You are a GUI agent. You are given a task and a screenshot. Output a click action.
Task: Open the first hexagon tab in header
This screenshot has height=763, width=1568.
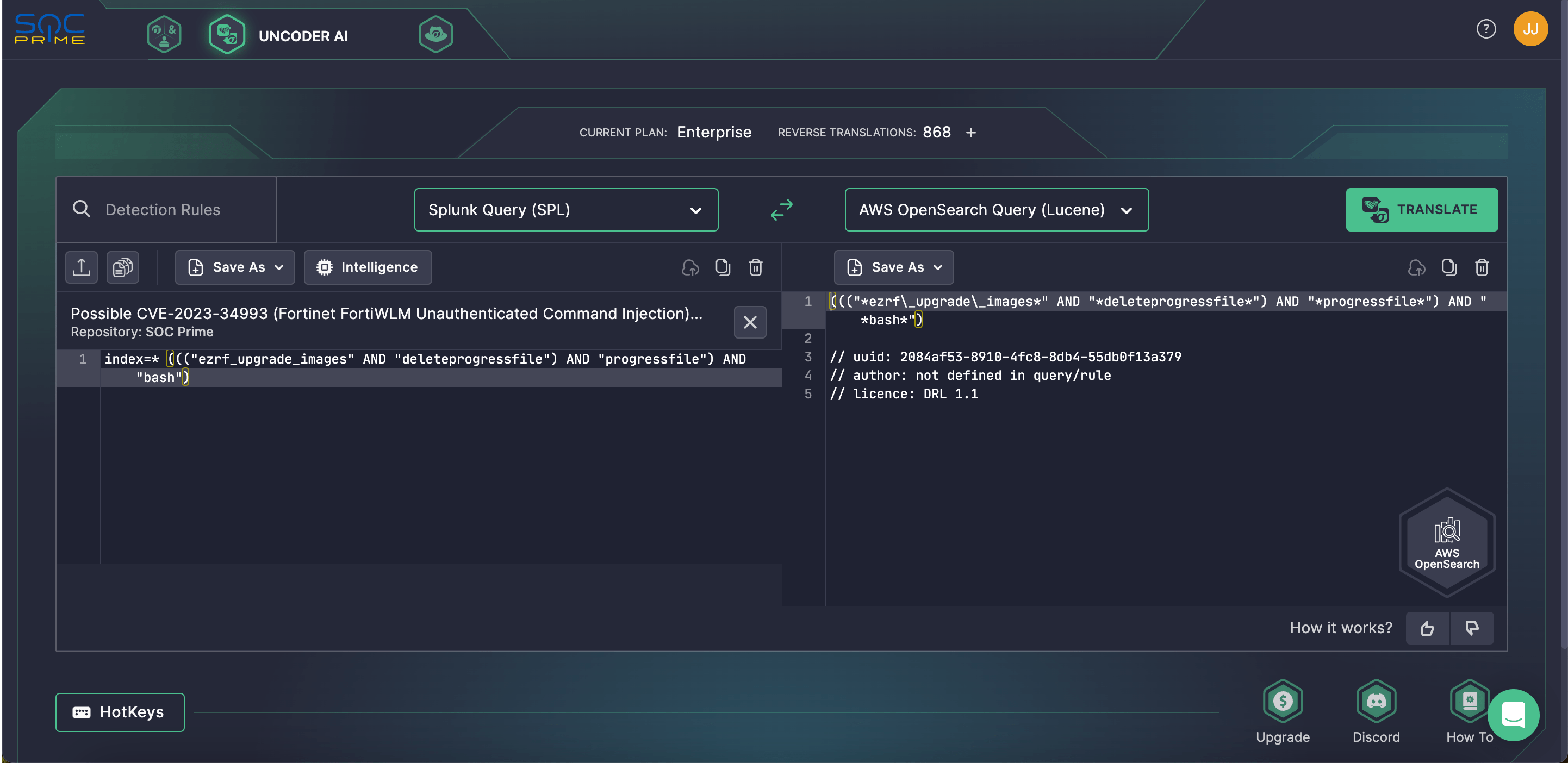[164, 34]
